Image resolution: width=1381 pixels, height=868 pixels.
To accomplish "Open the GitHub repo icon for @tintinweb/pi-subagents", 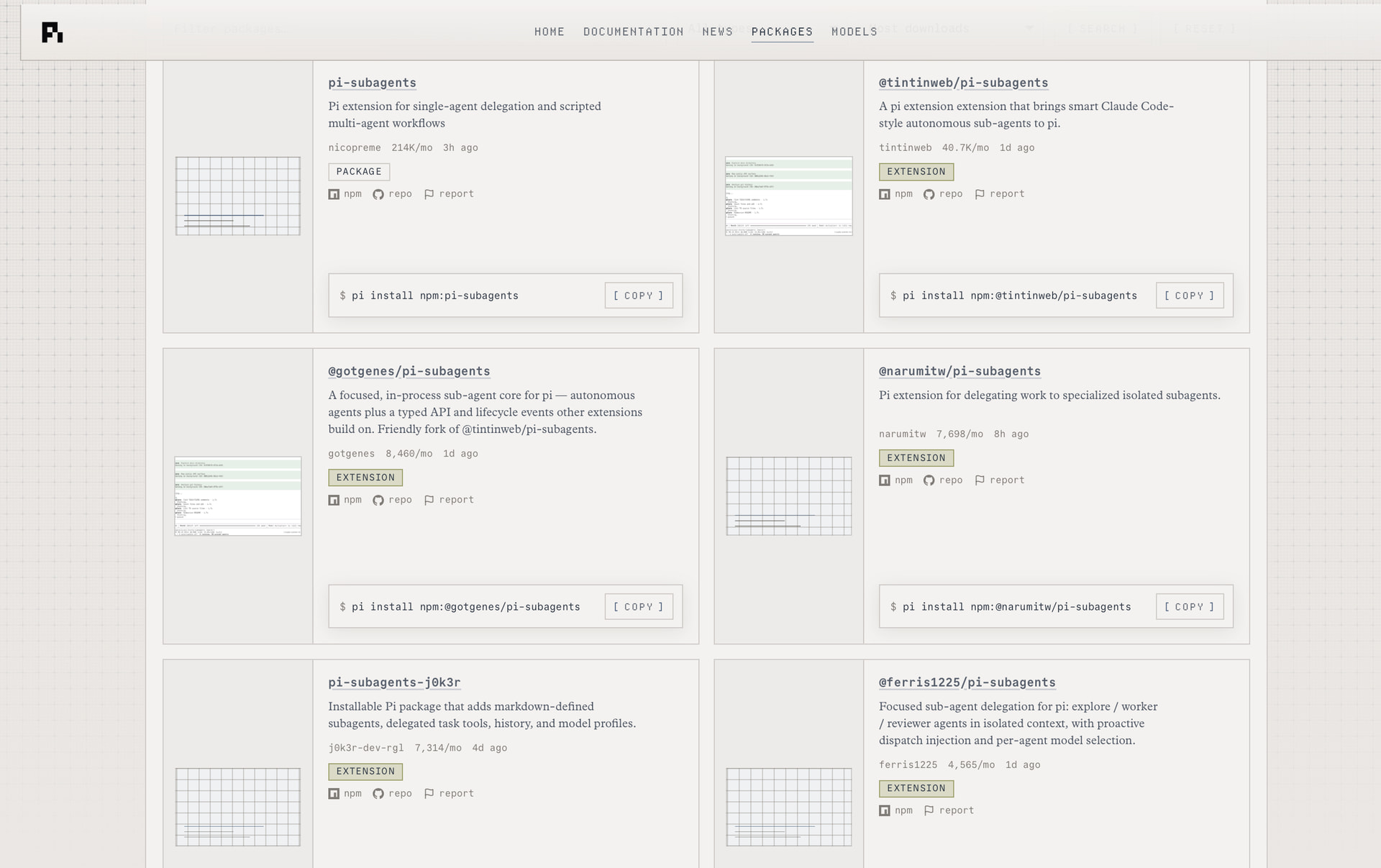I will coord(943,194).
